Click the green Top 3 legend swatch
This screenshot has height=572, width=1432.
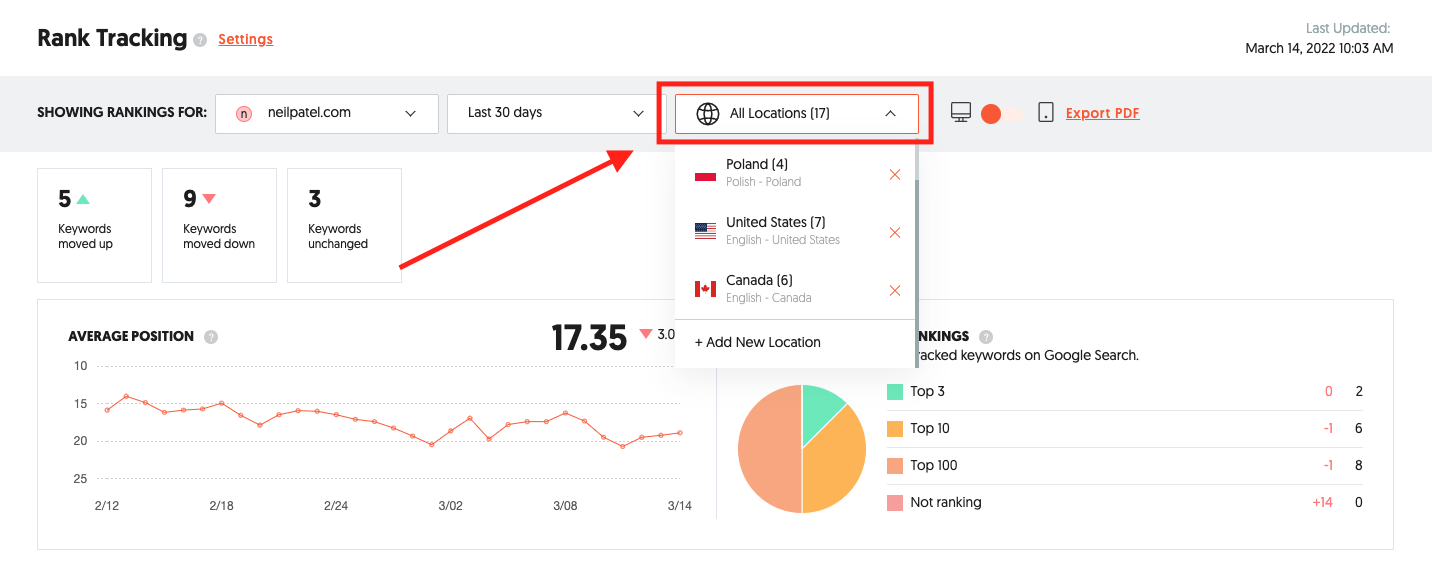pyautogui.click(x=895, y=392)
